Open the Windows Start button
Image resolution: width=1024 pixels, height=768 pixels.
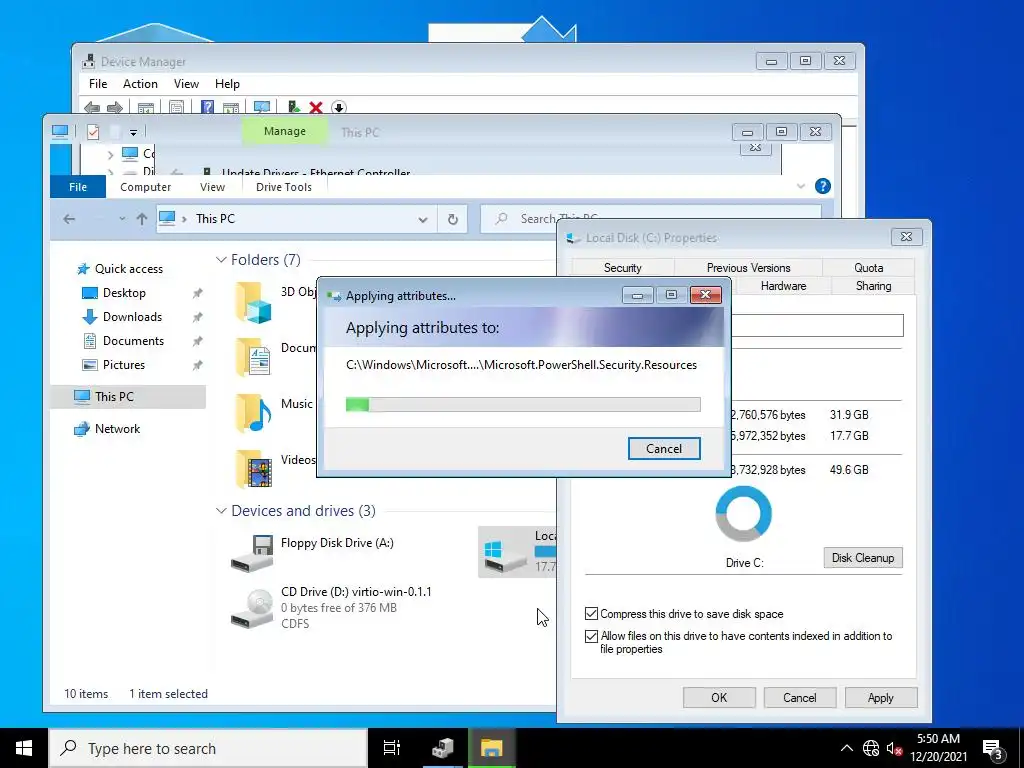click(24, 748)
